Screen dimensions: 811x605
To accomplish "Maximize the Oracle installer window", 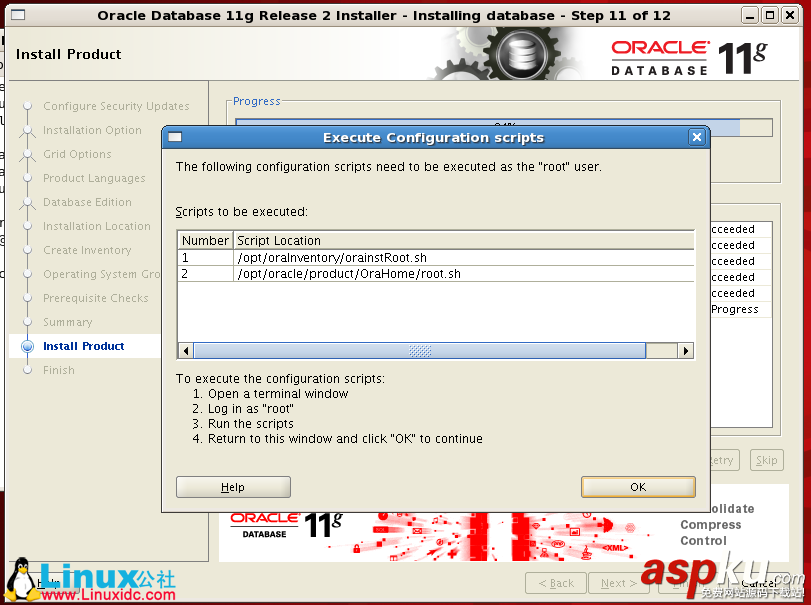I will click(x=770, y=16).
